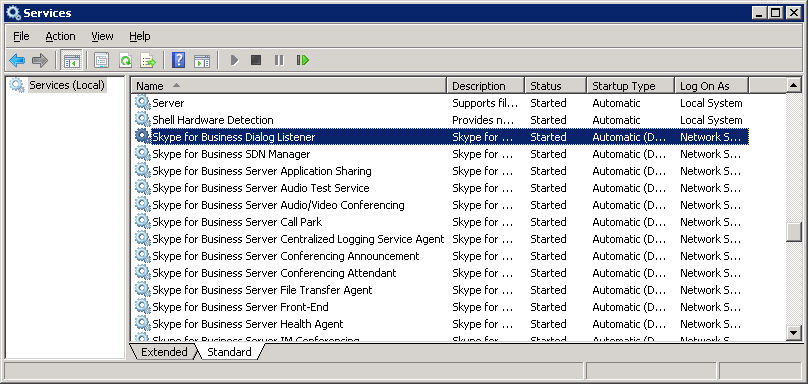The width and height of the screenshot is (808, 384).
Task: Click the Stop Service square icon
Action: coord(256,60)
